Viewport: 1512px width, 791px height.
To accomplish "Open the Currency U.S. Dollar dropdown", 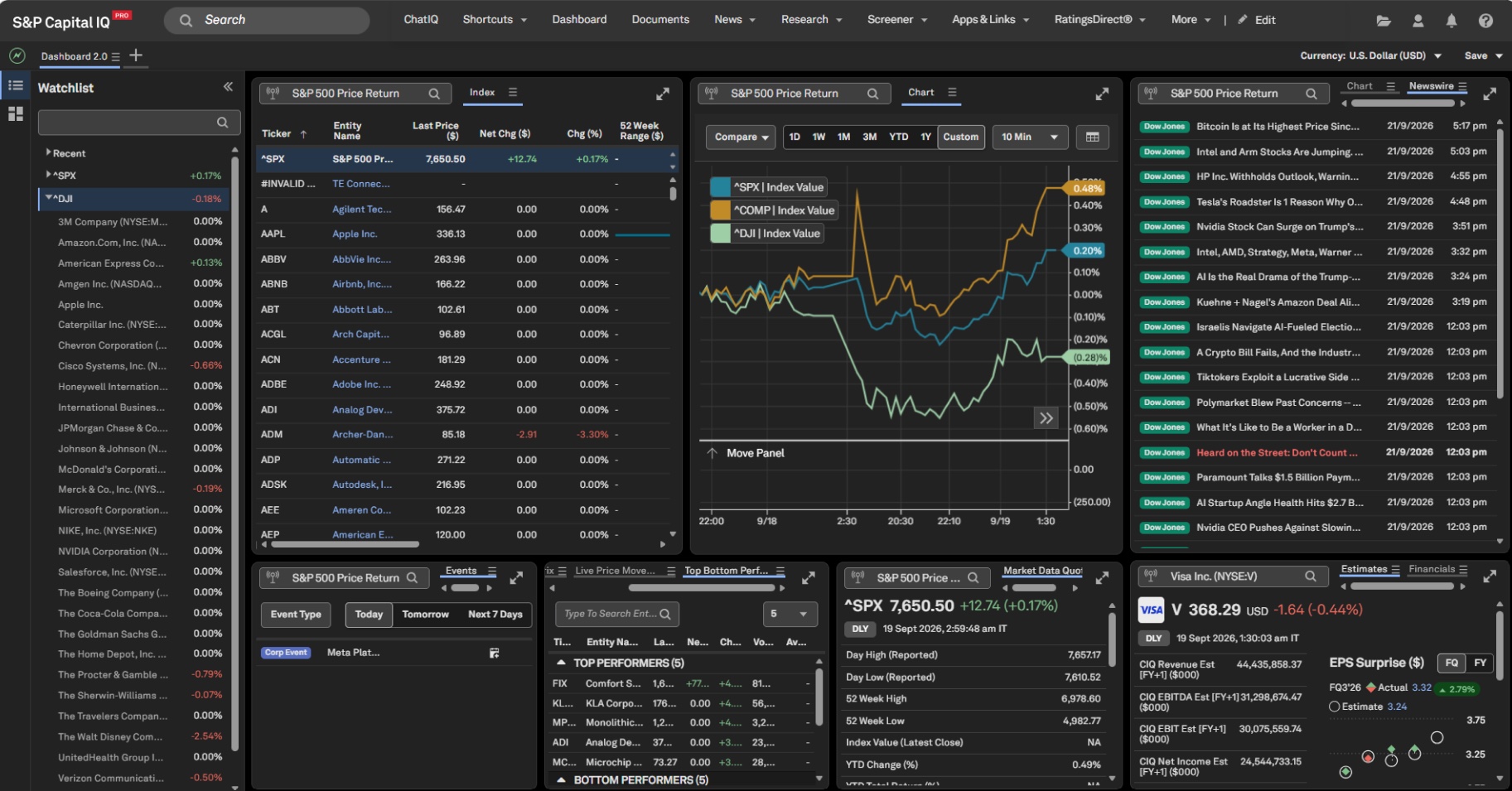I will point(1371,55).
